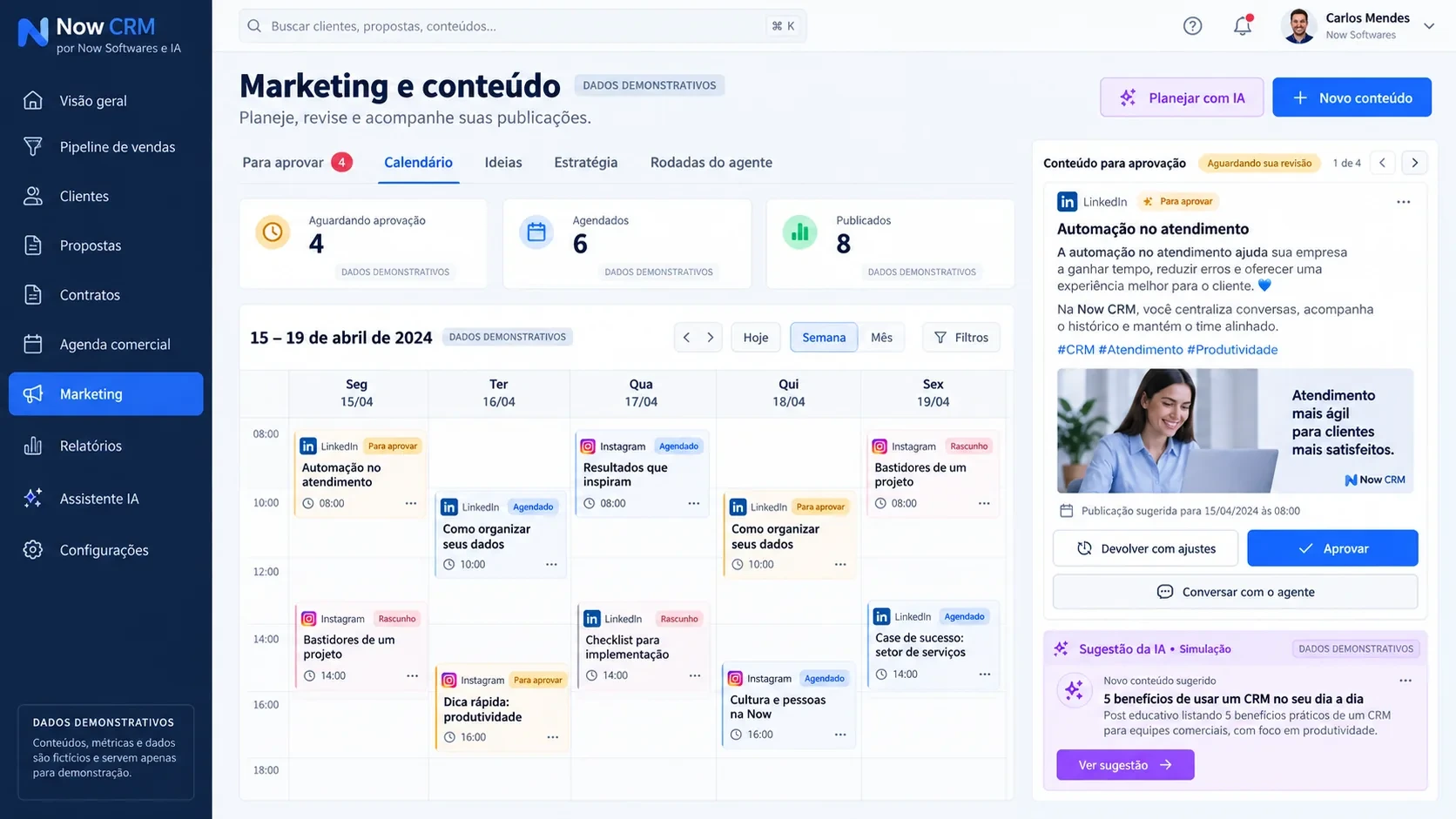Open Conversar com o agente
This screenshot has width=1456, height=819.
click(x=1235, y=592)
